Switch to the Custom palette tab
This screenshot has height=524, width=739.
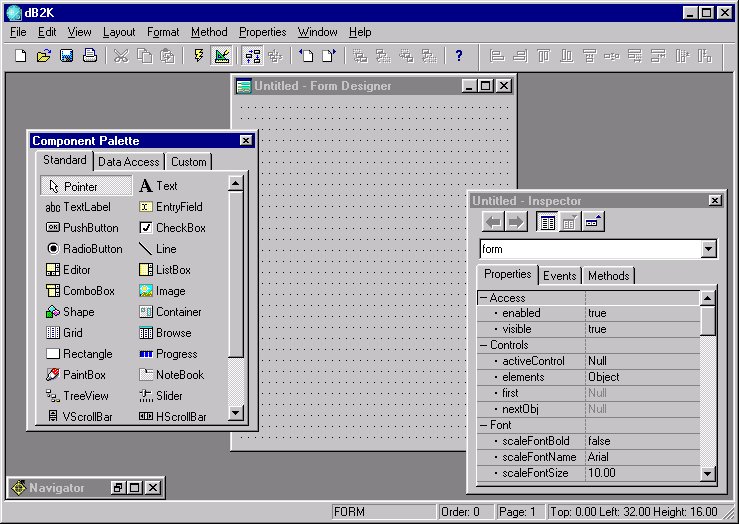click(189, 162)
